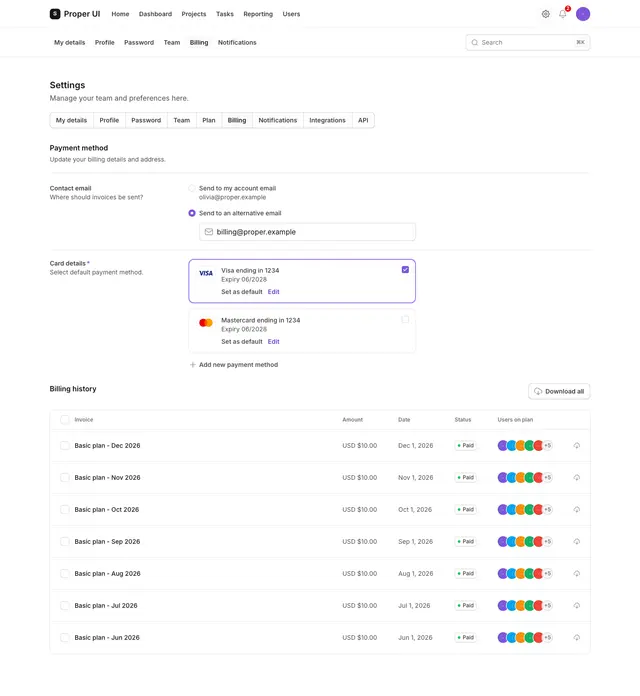The width and height of the screenshot is (640, 696).
Task: Open Dashboard in top navigation
Action: point(155,14)
